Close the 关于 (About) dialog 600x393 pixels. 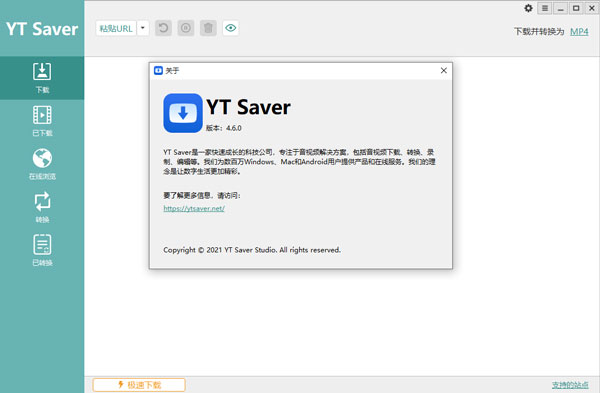[443, 70]
